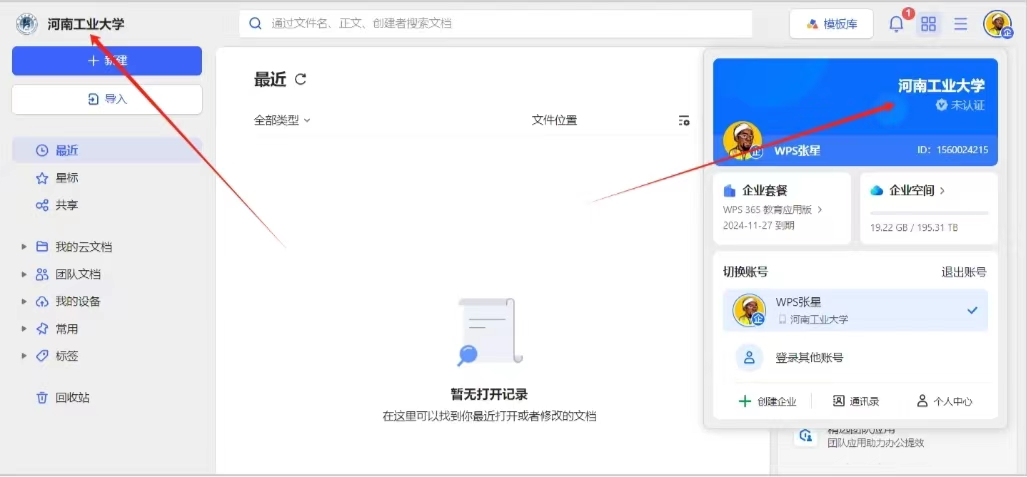The width and height of the screenshot is (1027, 477).
Task: Select 我的云文档 folder
Action: [83, 247]
